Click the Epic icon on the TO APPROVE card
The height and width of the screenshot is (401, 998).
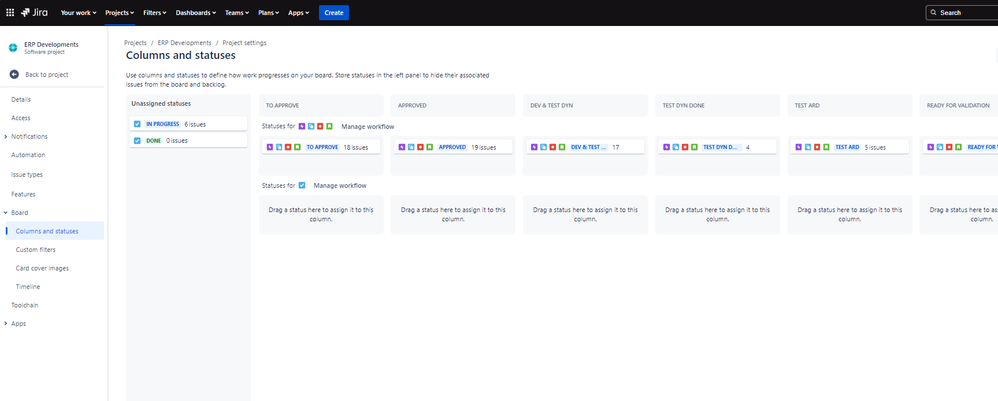coord(270,147)
